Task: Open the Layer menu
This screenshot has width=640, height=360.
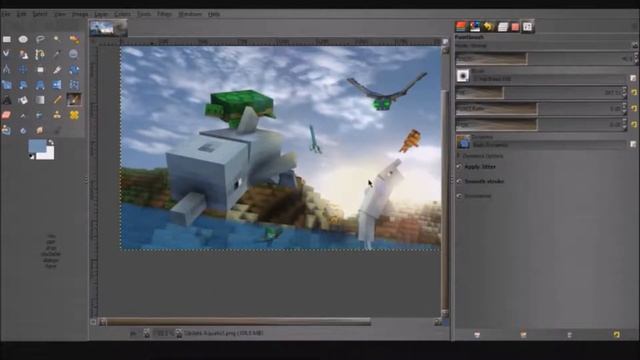Action: point(101,14)
